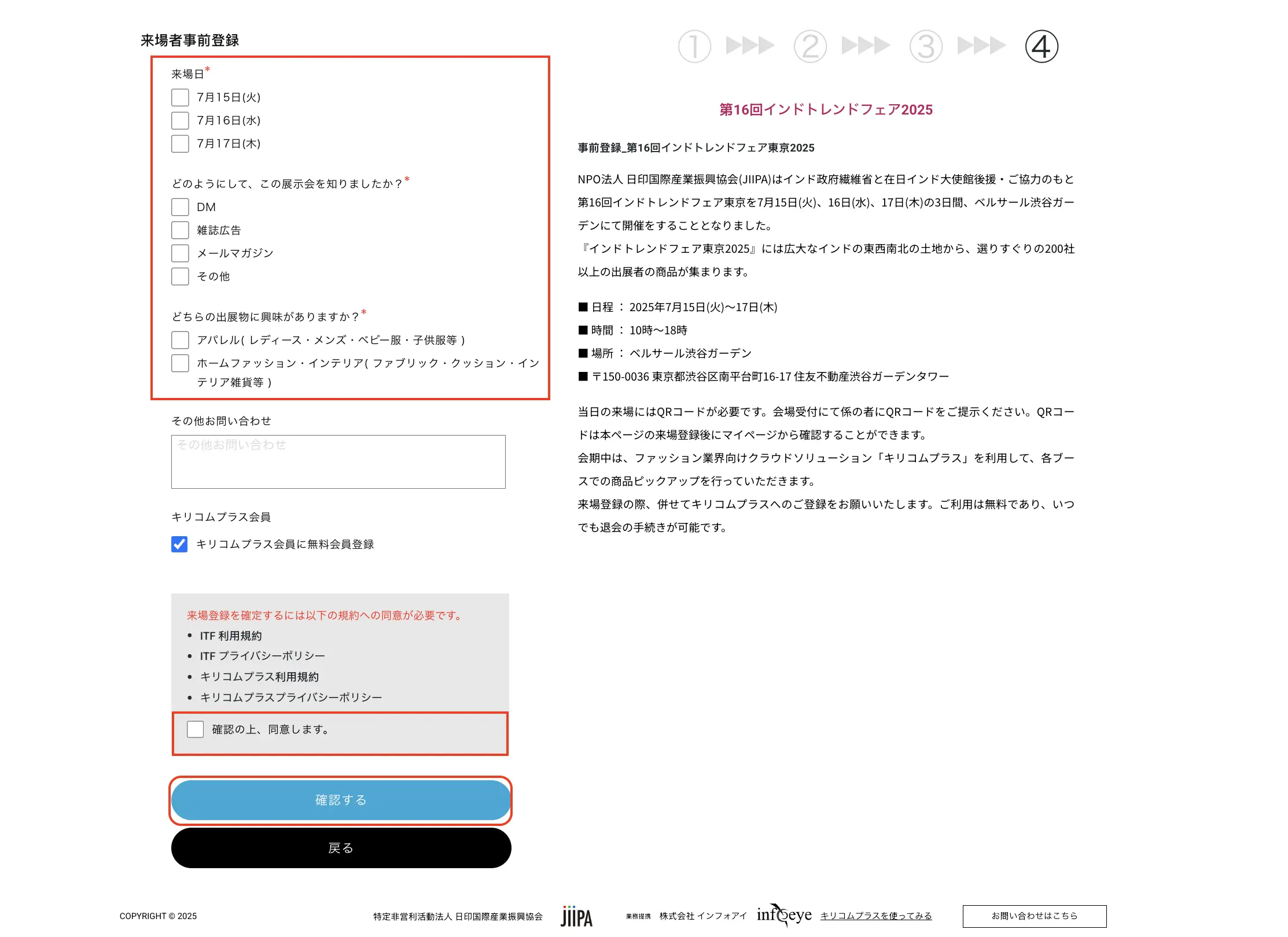Click the 来場日 field label
This screenshot has width=1288, height=937.
tap(187, 74)
